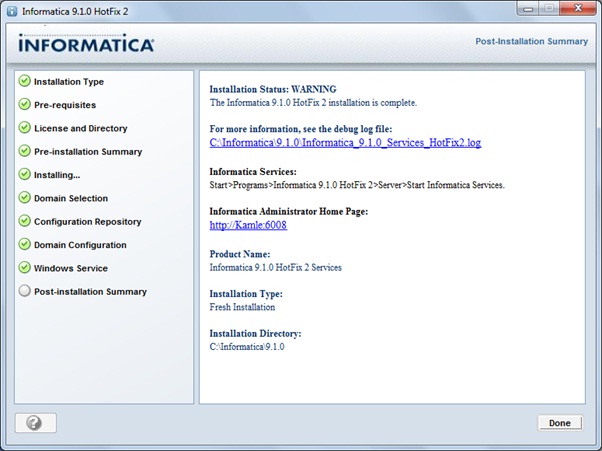Click 'Informatica 9.1.0 HotFix 2 Services' value

click(276, 268)
